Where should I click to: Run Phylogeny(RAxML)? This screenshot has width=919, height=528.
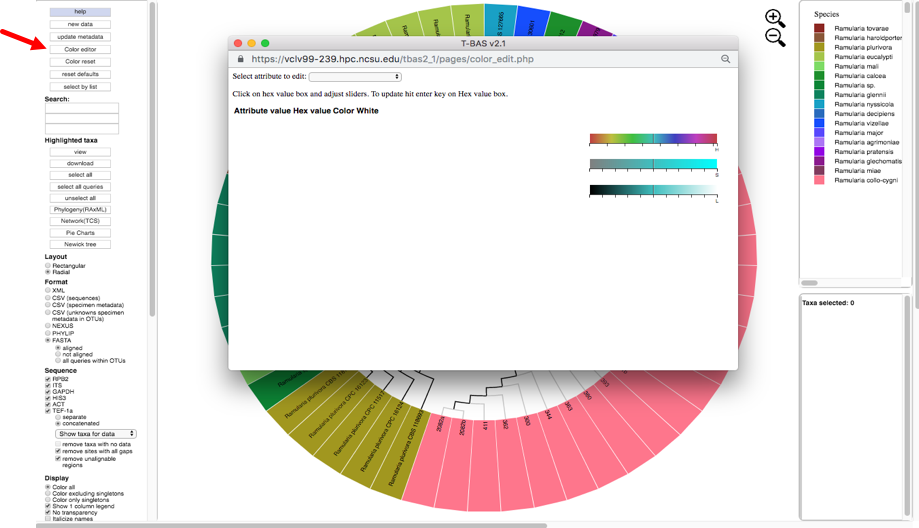pyautogui.click(x=80, y=210)
